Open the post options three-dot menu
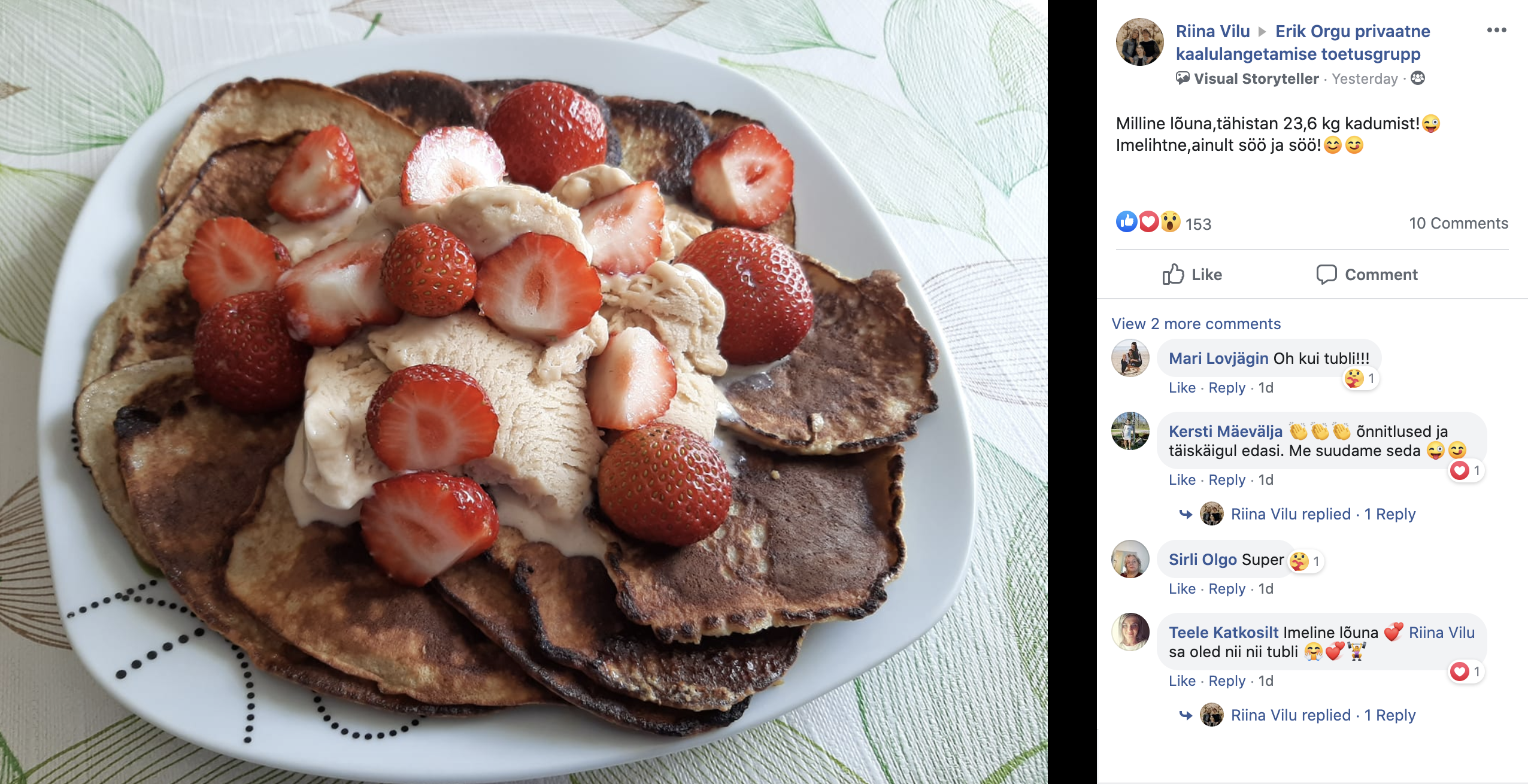The height and width of the screenshot is (784, 1528). 1496,30
